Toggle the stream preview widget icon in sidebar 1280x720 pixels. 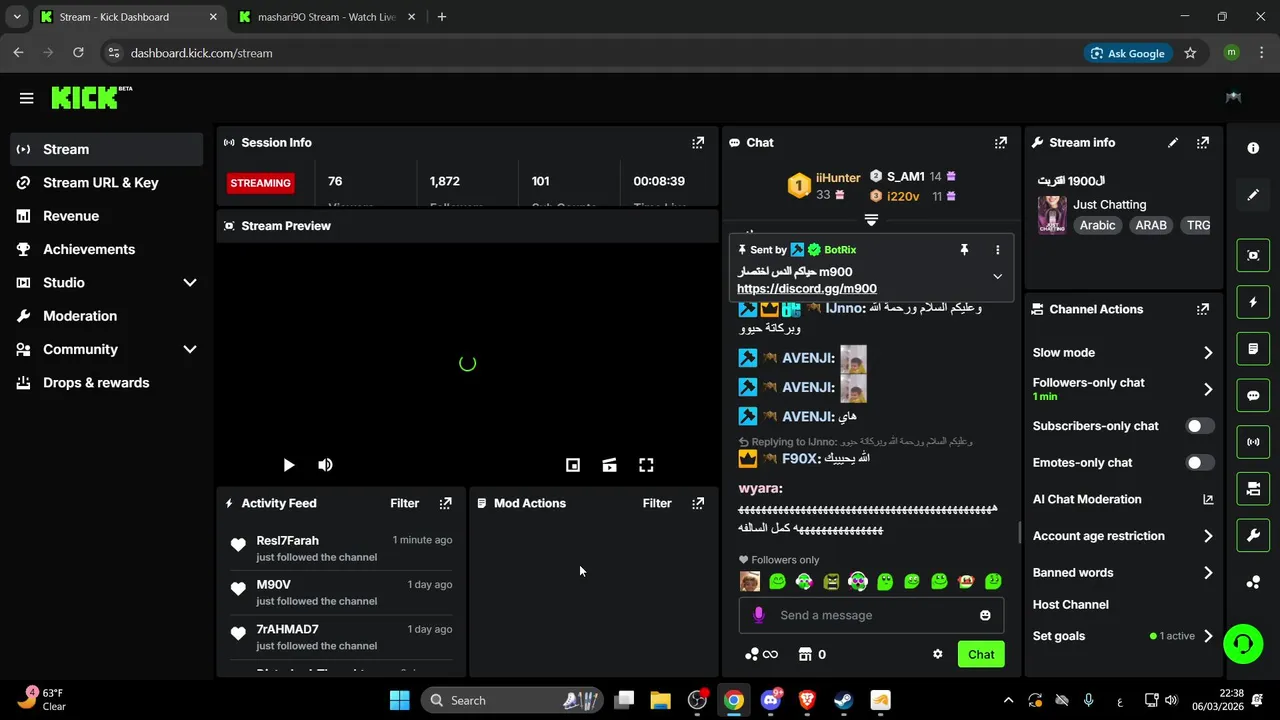coord(1253,255)
